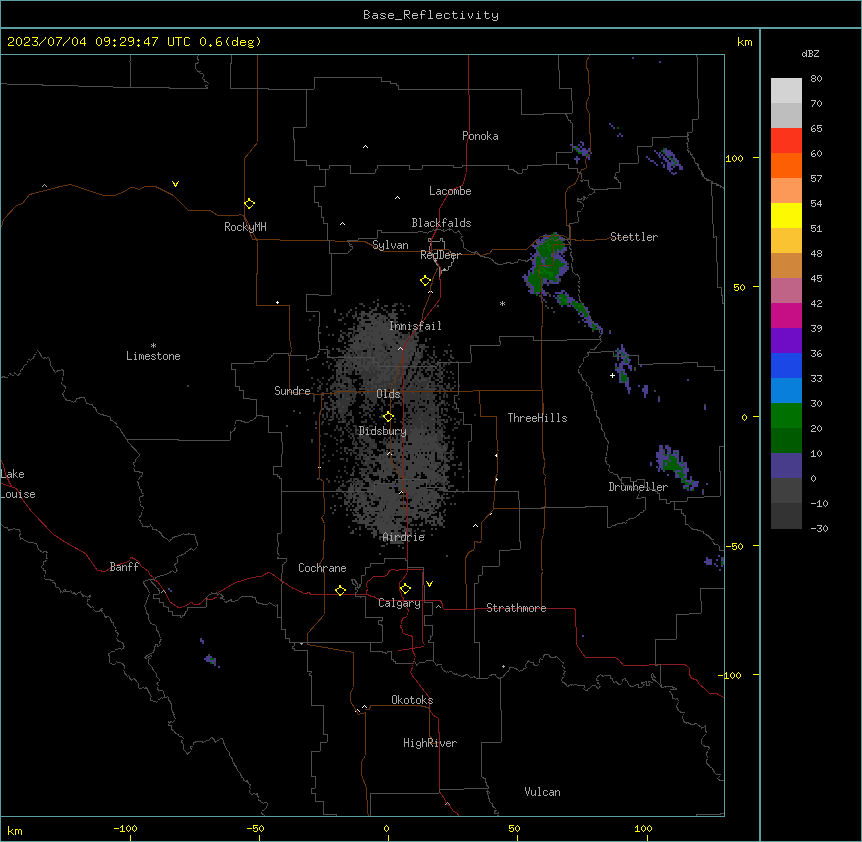Pick the dark green 10-20 dBZ legend swatch
This screenshot has height=842, width=862.
coord(786,441)
